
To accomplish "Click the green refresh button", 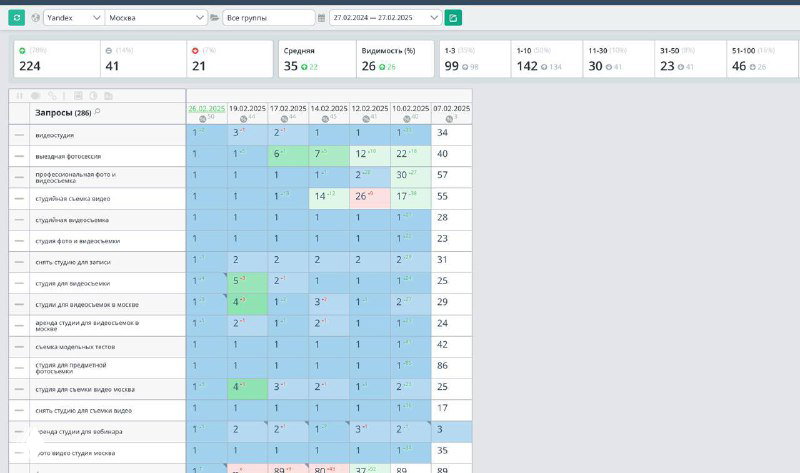I will click(x=16, y=18).
